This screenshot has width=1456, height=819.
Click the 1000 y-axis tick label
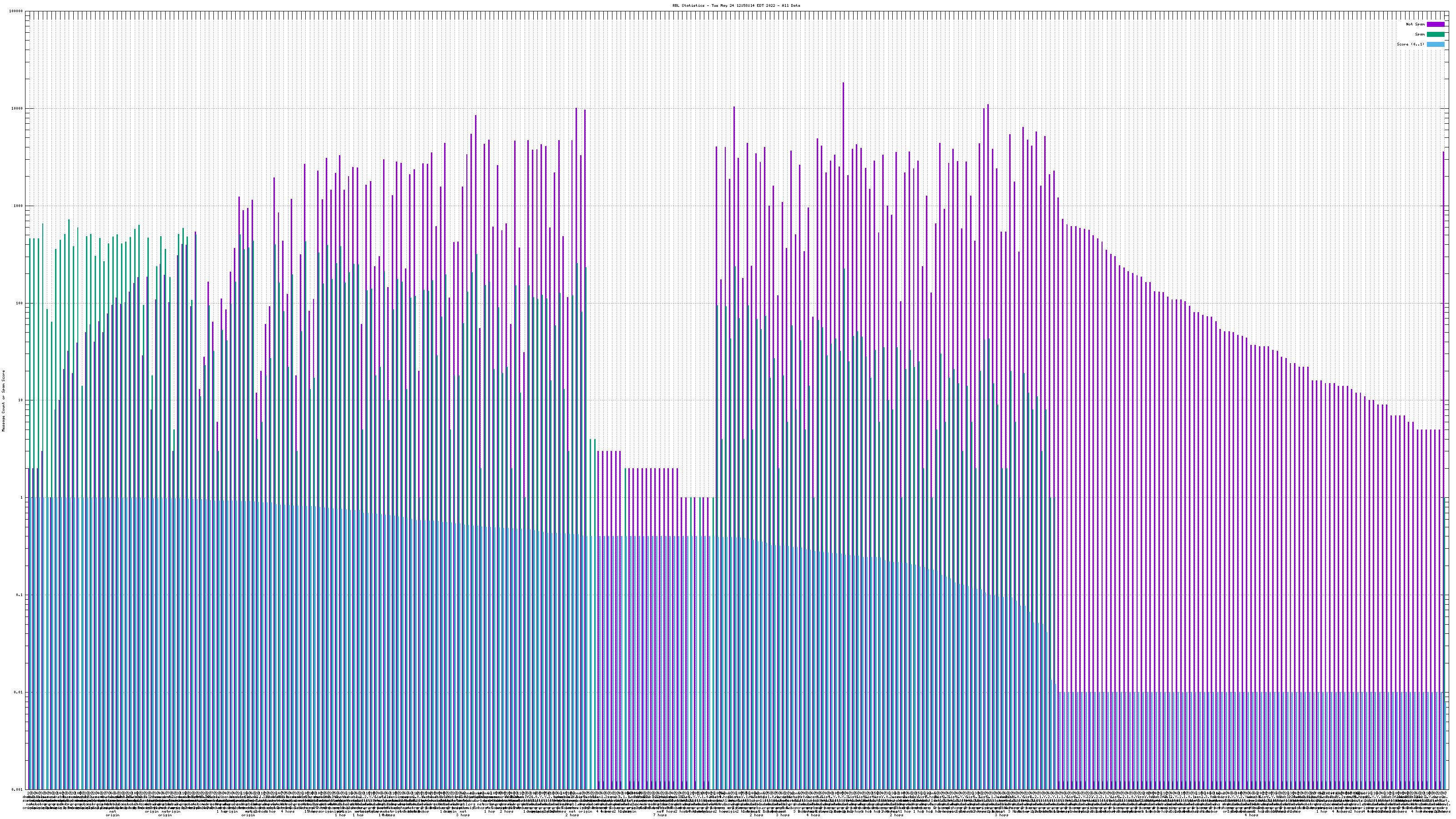click(19, 206)
